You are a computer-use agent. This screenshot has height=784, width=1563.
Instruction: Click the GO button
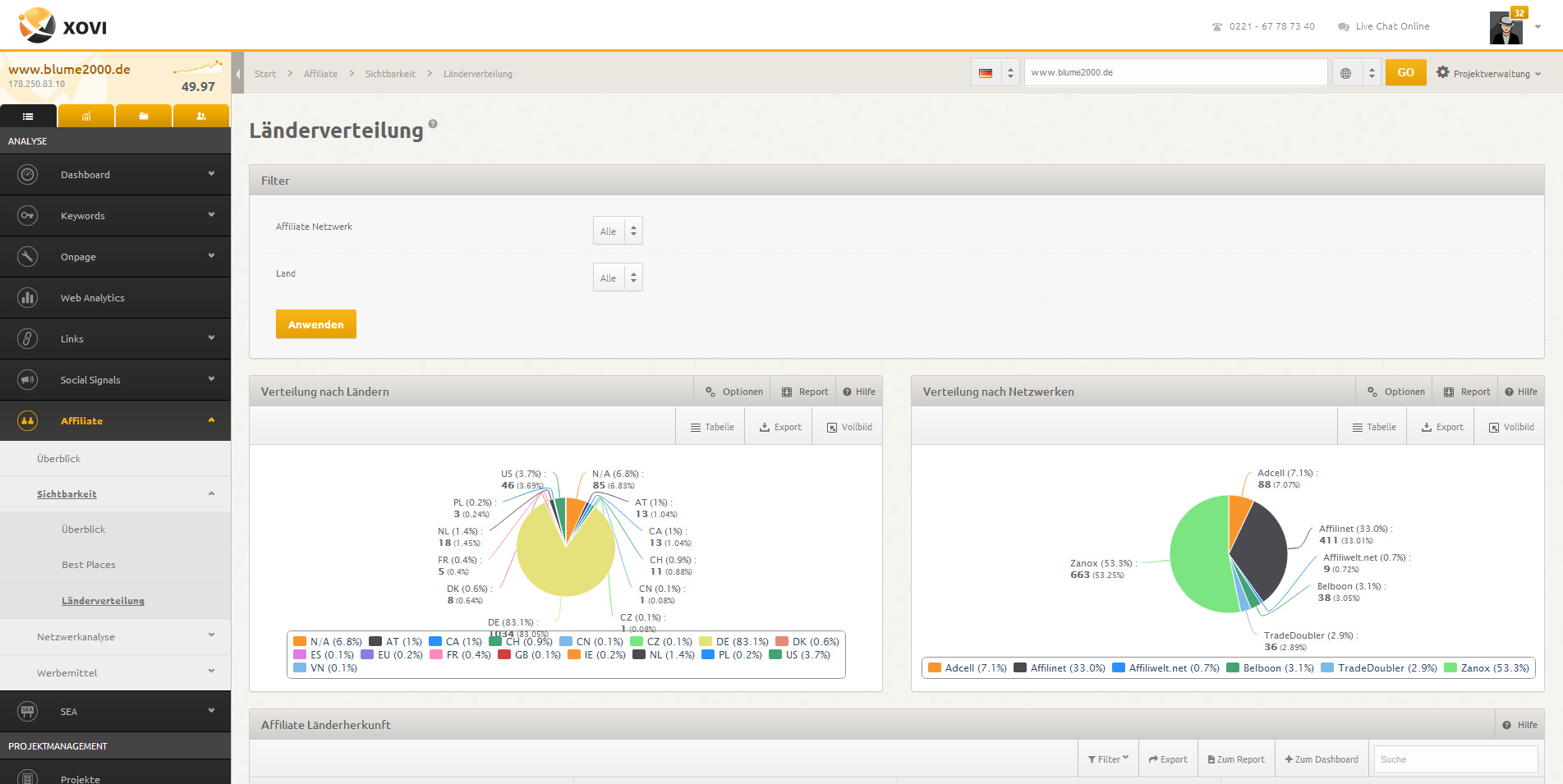point(1405,72)
